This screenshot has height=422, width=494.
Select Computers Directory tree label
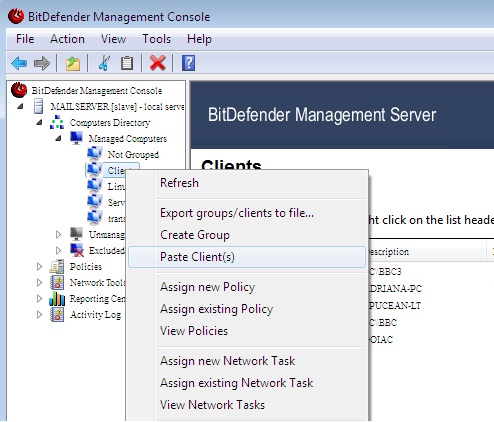[110, 123]
